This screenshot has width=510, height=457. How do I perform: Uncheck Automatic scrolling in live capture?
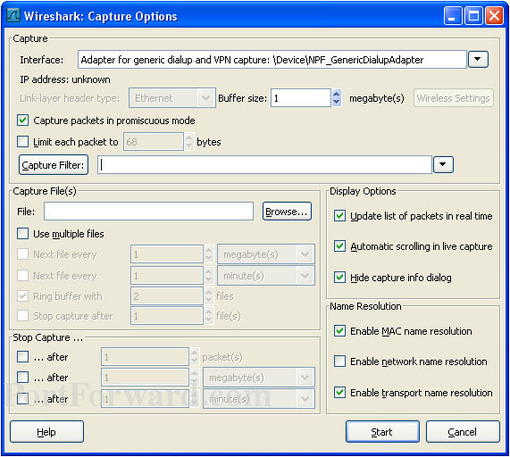(x=340, y=246)
